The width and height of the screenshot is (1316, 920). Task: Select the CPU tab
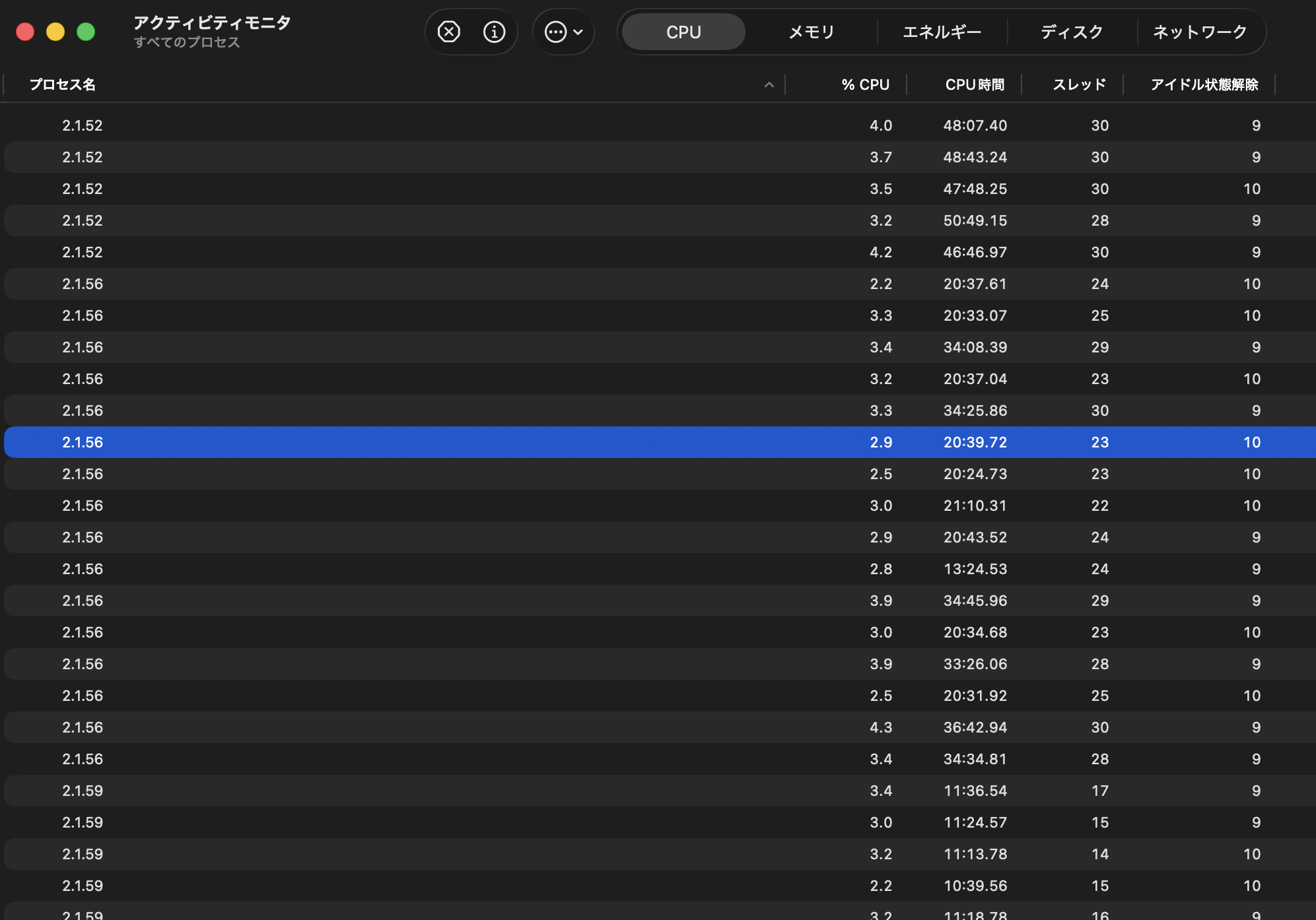(x=683, y=32)
